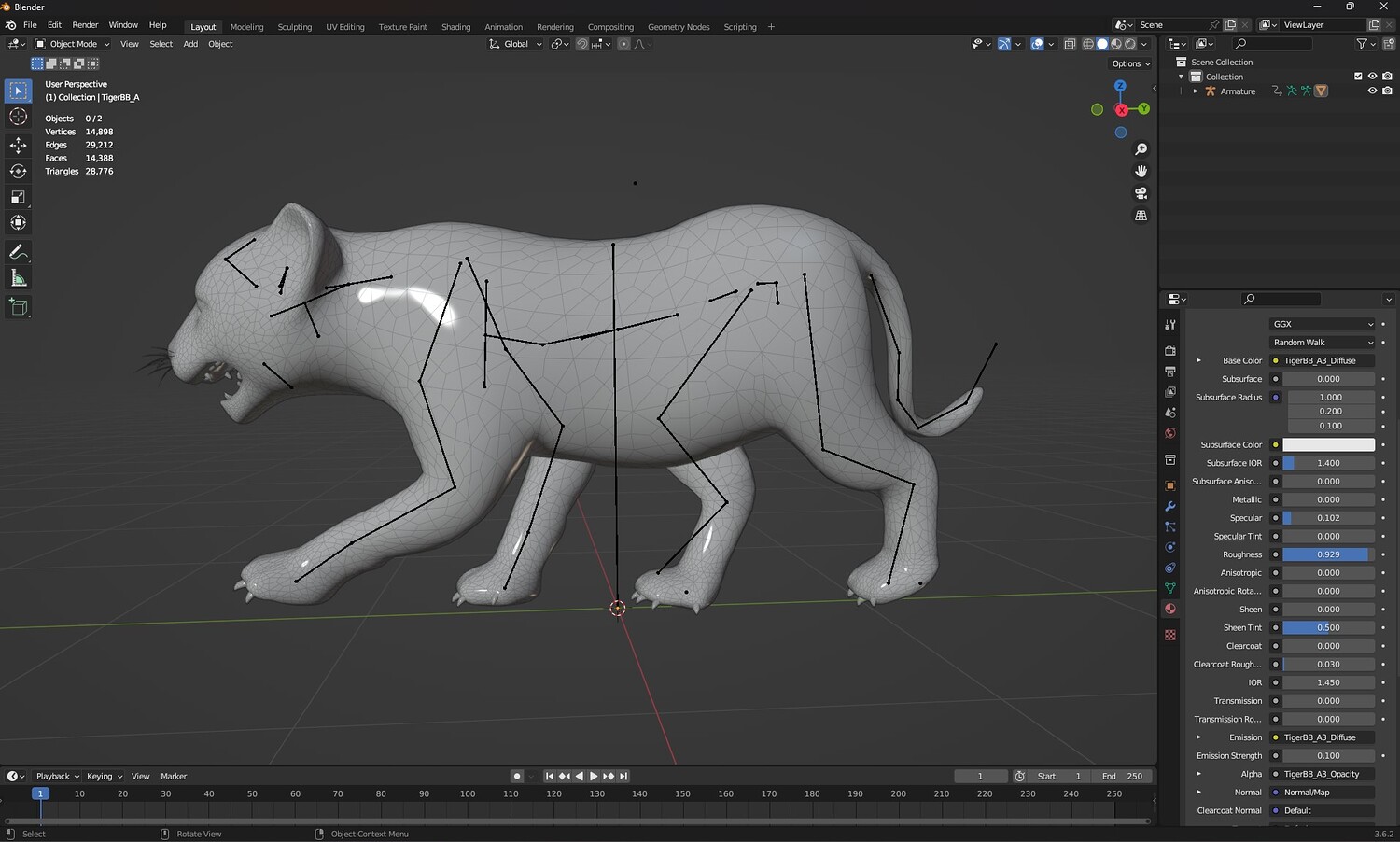The height and width of the screenshot is (842, 1400).
Task: Open the Object Constraints properties tab
Action: tap(1170, 568)
